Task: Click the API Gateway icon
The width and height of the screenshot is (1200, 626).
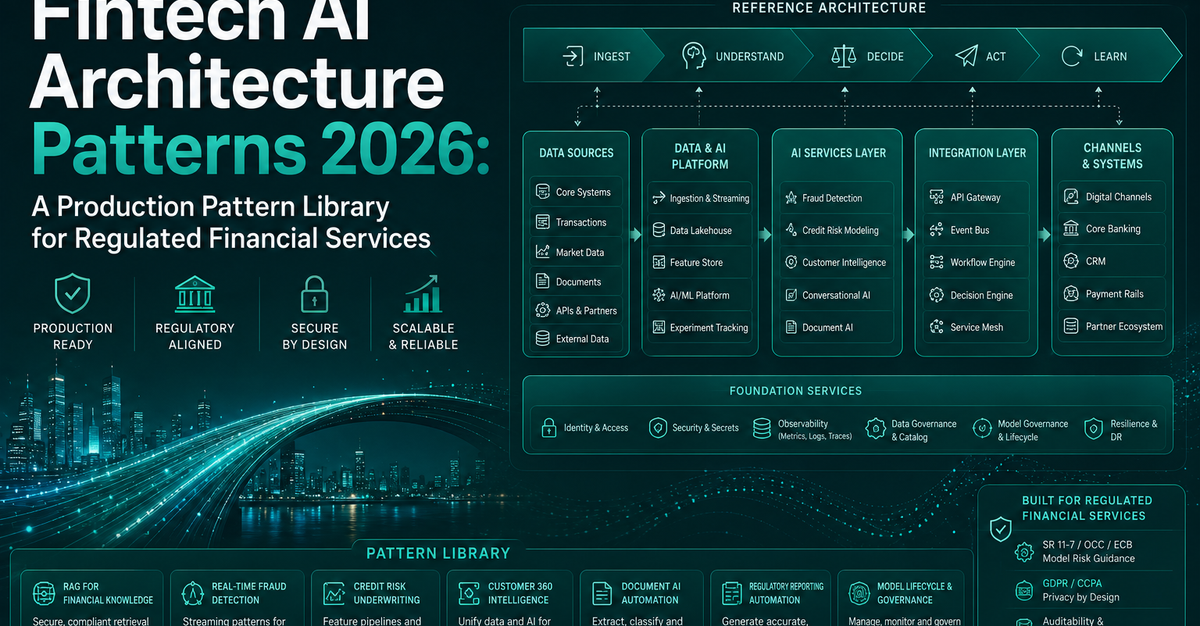Action: coord(936,198)
